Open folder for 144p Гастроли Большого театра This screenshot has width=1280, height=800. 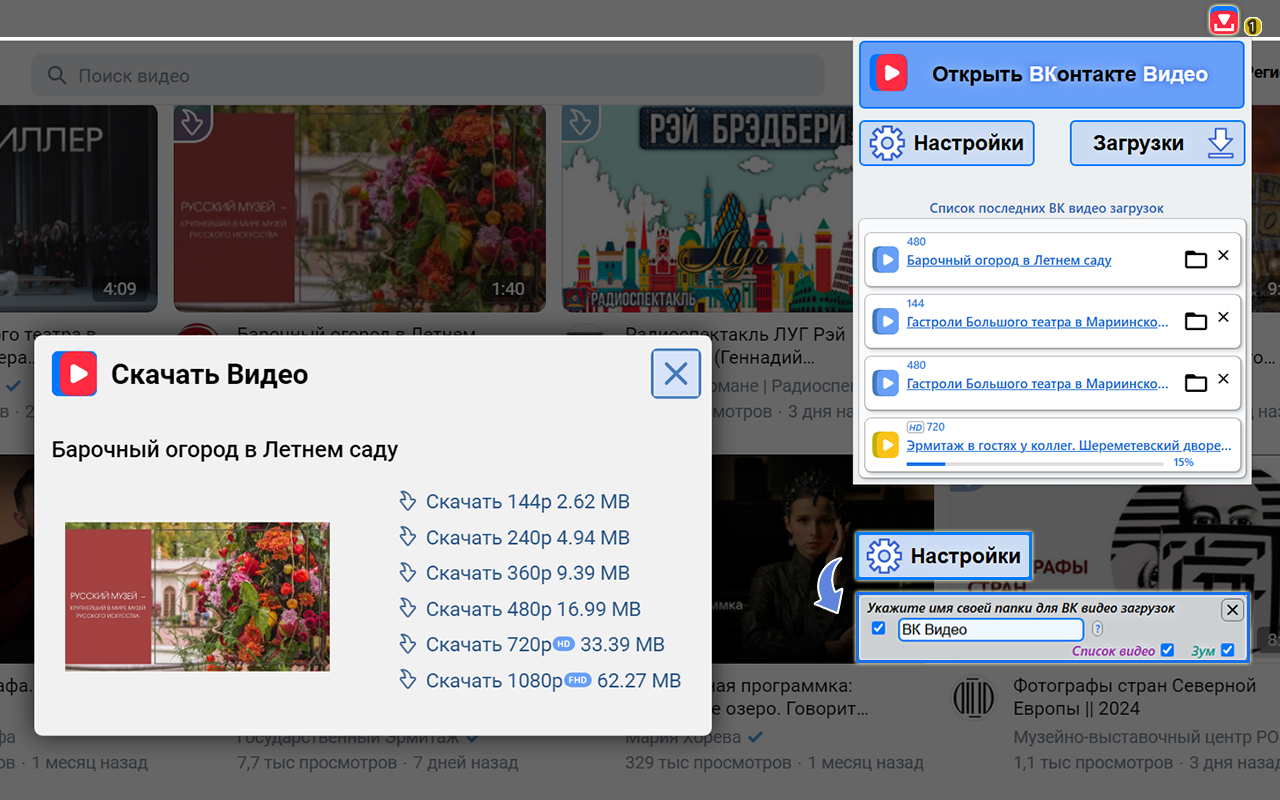pyautogui.click(x=1196, y=320)
